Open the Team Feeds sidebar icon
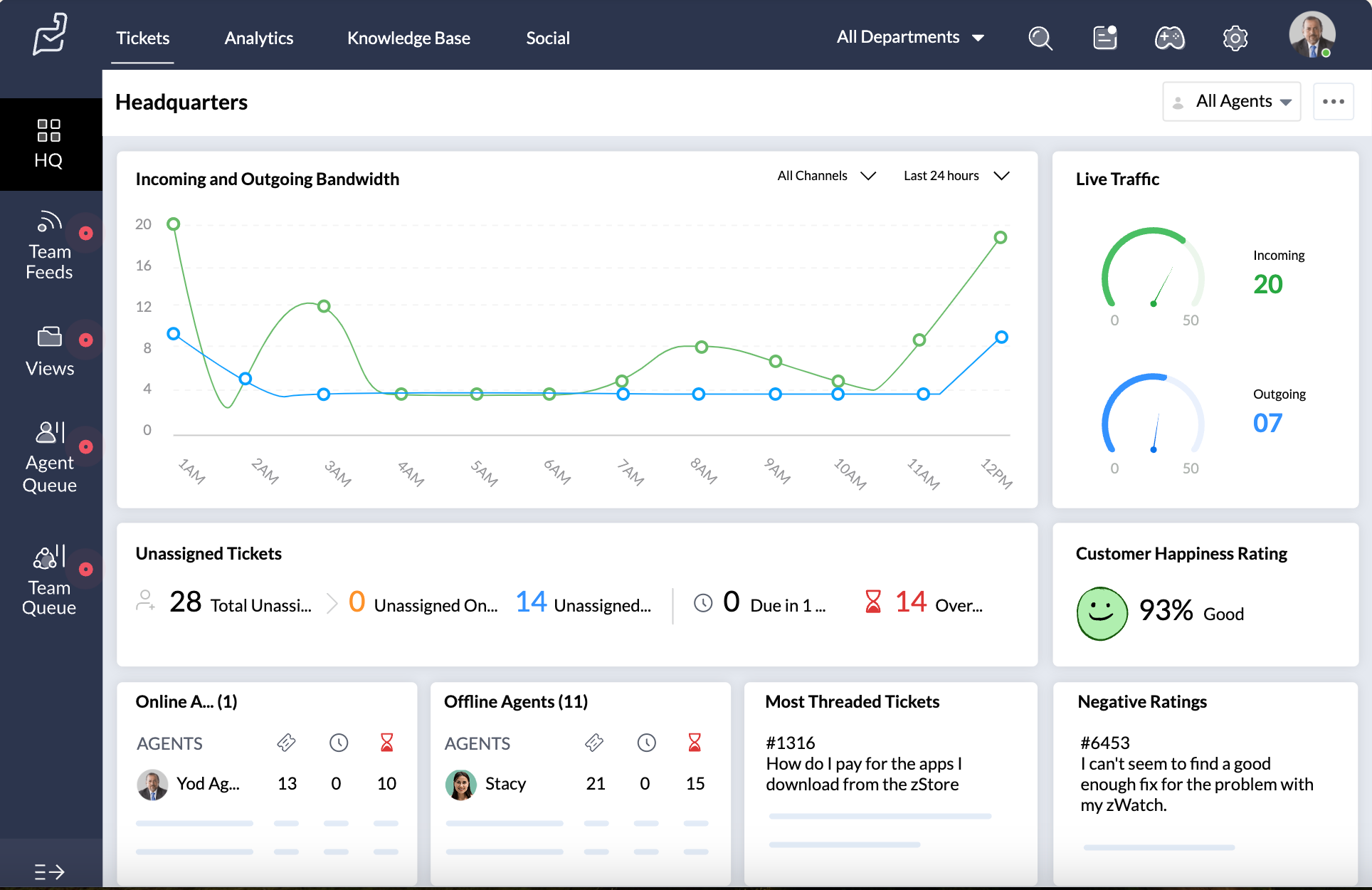Image resolution: width=1372 pixels, height=890 pixels. pyautogui.click(x=49, y=244)
